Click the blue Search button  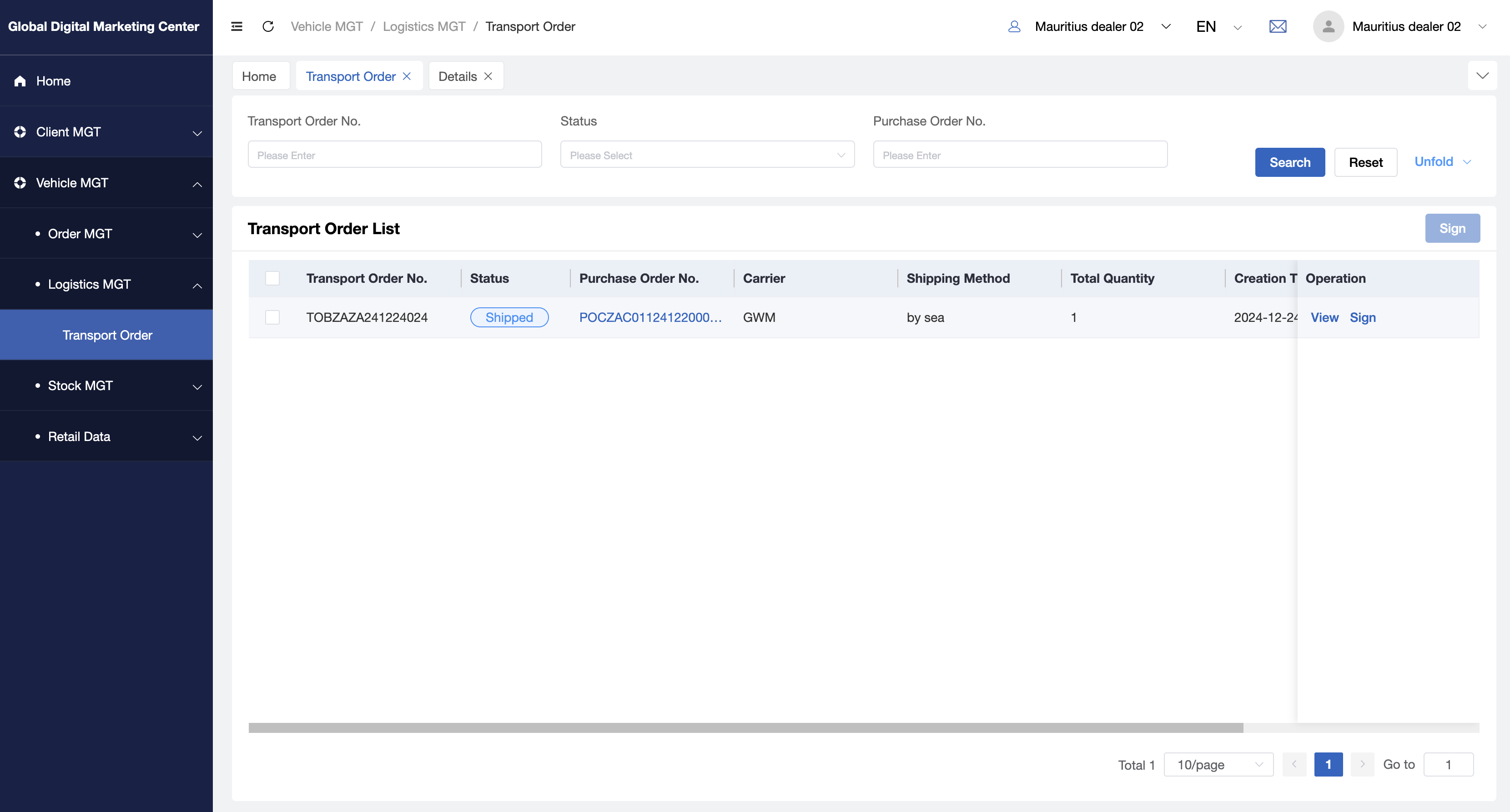(1289, 162)
